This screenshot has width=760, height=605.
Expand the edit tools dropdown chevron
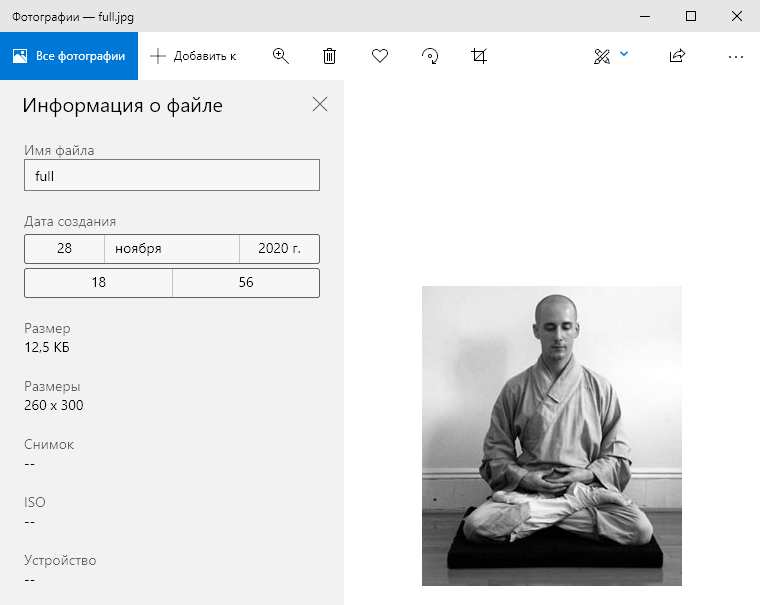pos(624,54)
